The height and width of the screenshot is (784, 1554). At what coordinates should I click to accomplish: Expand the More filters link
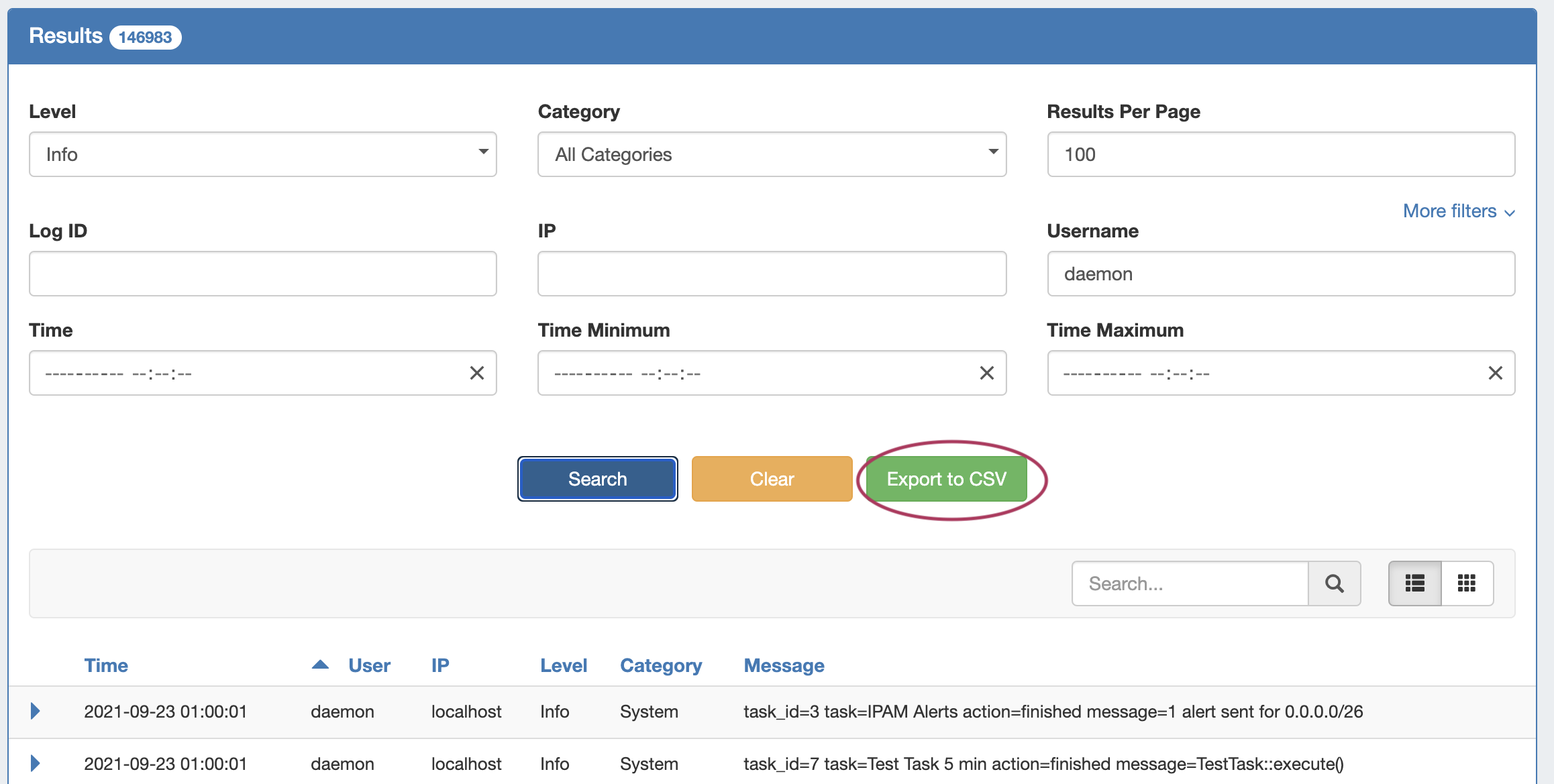pos(1458,211)
